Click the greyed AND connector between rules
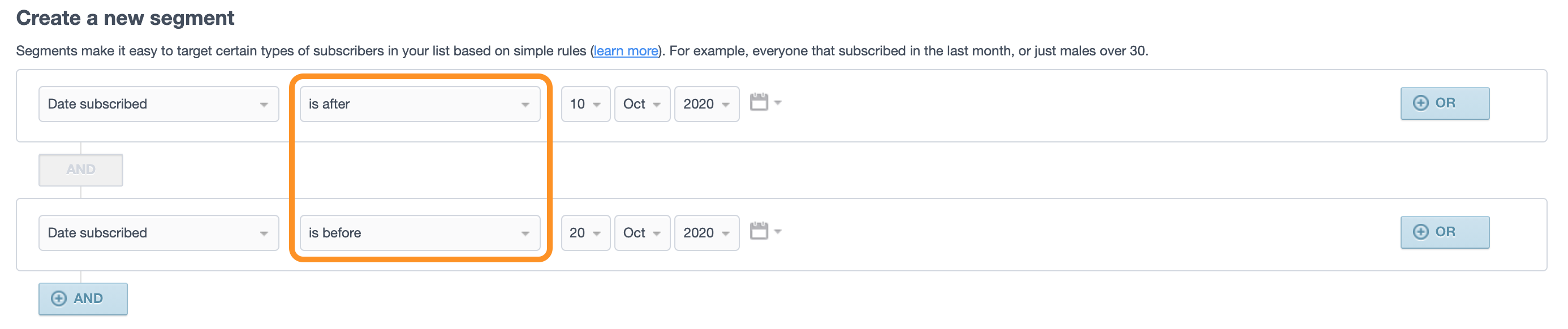The width and height of the screenshot is (1568, 329). 80,170
